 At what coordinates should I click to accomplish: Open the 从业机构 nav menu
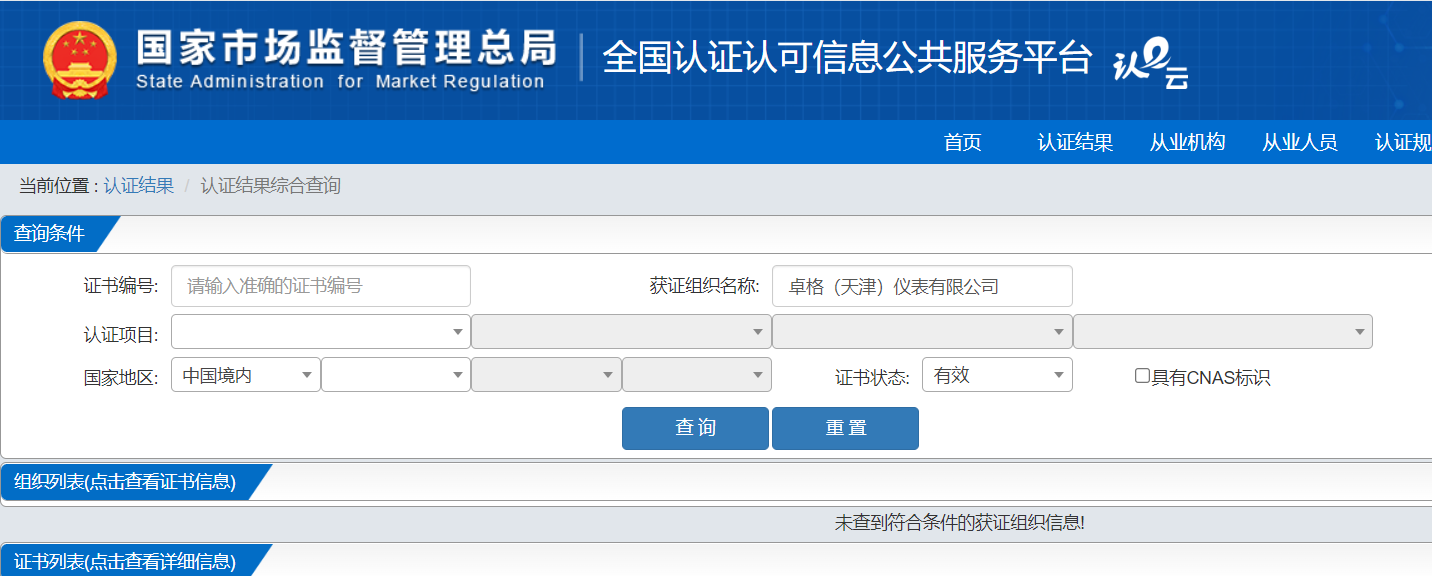tap(1187, 142)
